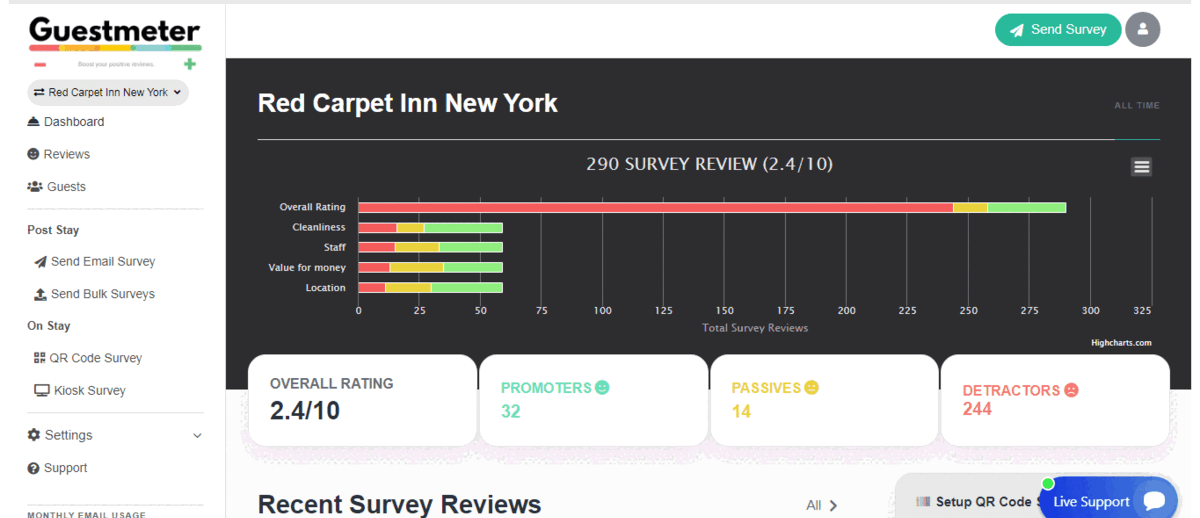Click the upload Bulk Surveys icon
Viewport: 1200px width, 518px height.
(40, 294)
